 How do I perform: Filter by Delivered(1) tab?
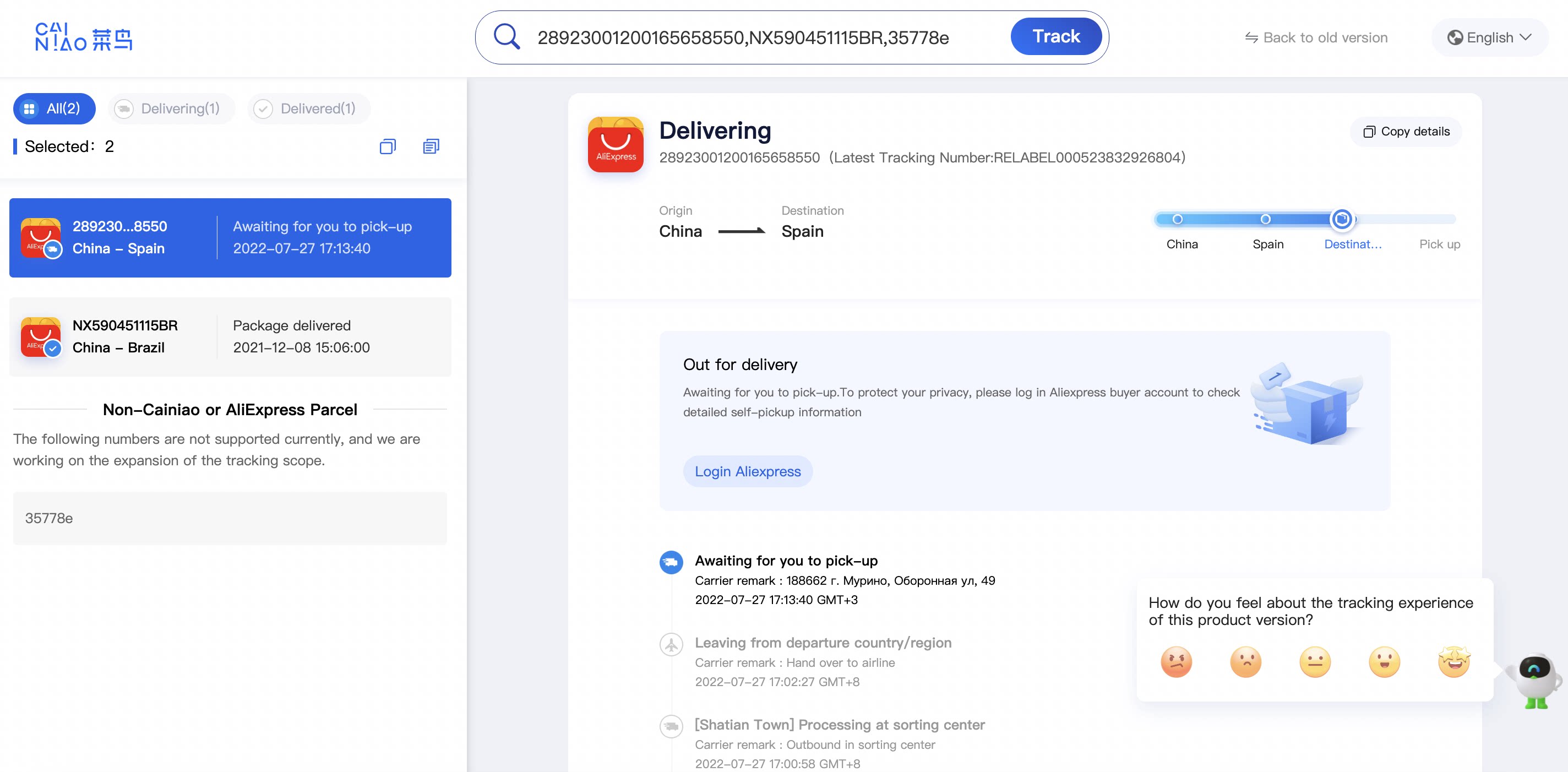pos(309,109)
